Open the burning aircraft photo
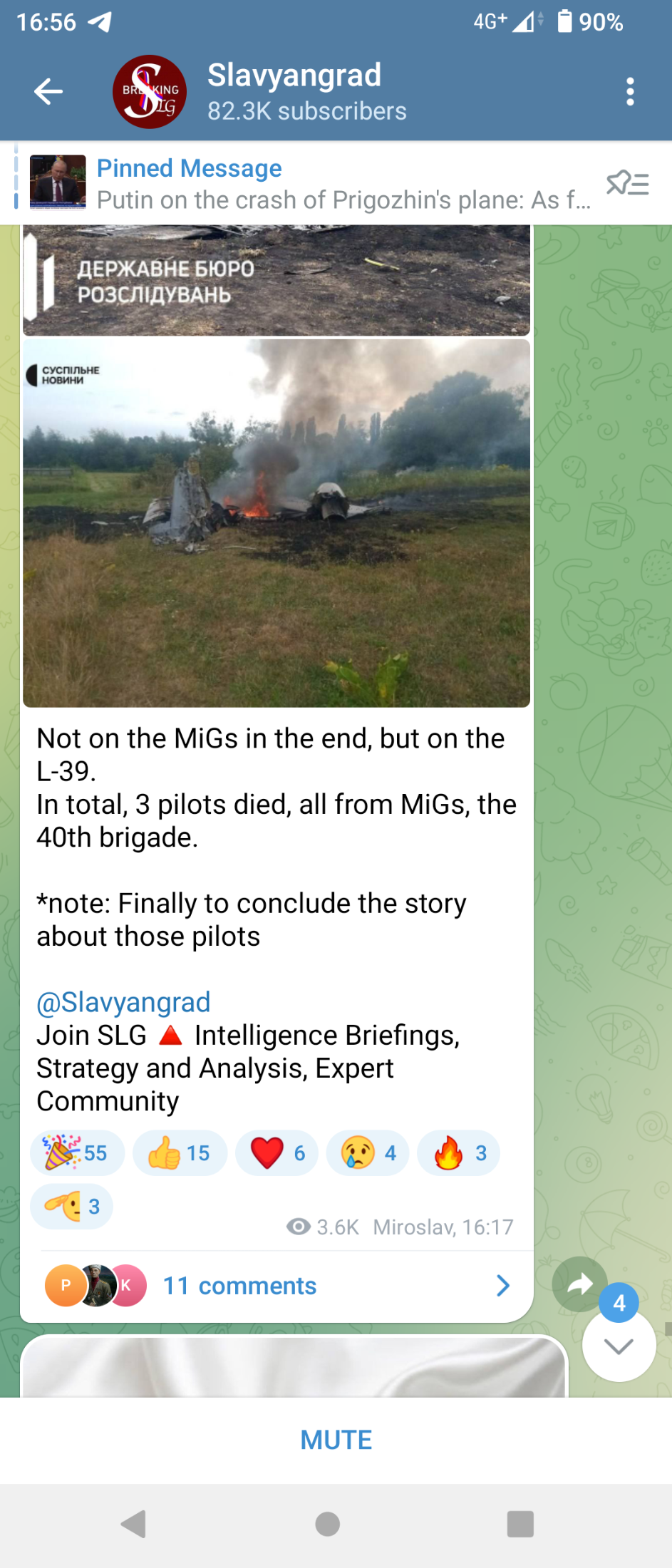672x1568 pixels. coord(276,523)
